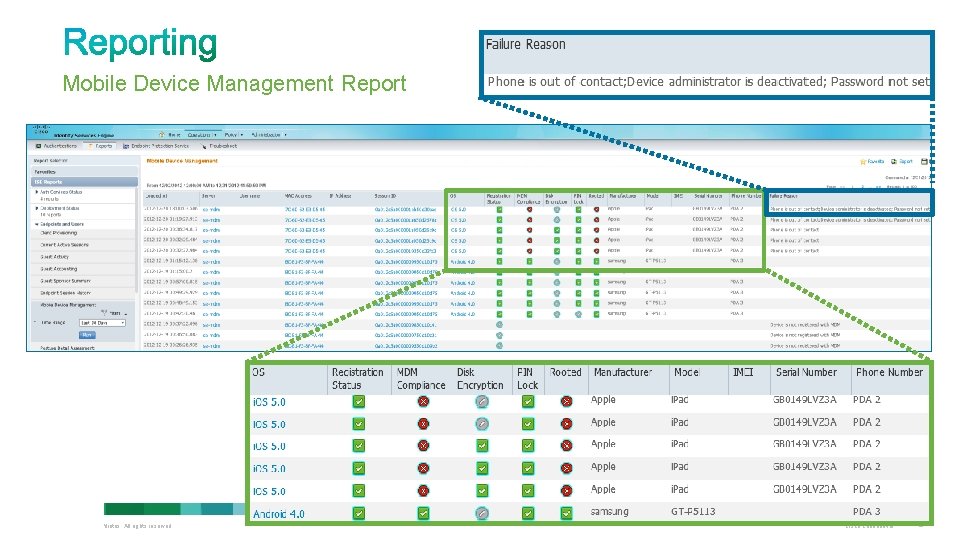
Task: Click the Favorite star icon
Action: coord(863,162)
